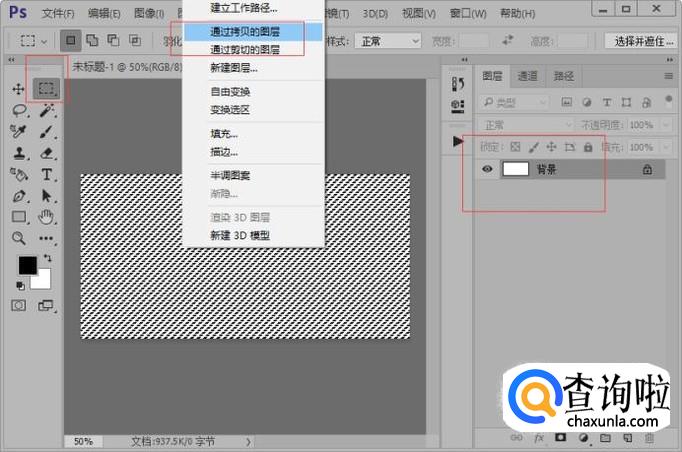Open the 文件(F) menu
Image resolution: width=682 pixels, height=452 pixels.
click(58, 14)
